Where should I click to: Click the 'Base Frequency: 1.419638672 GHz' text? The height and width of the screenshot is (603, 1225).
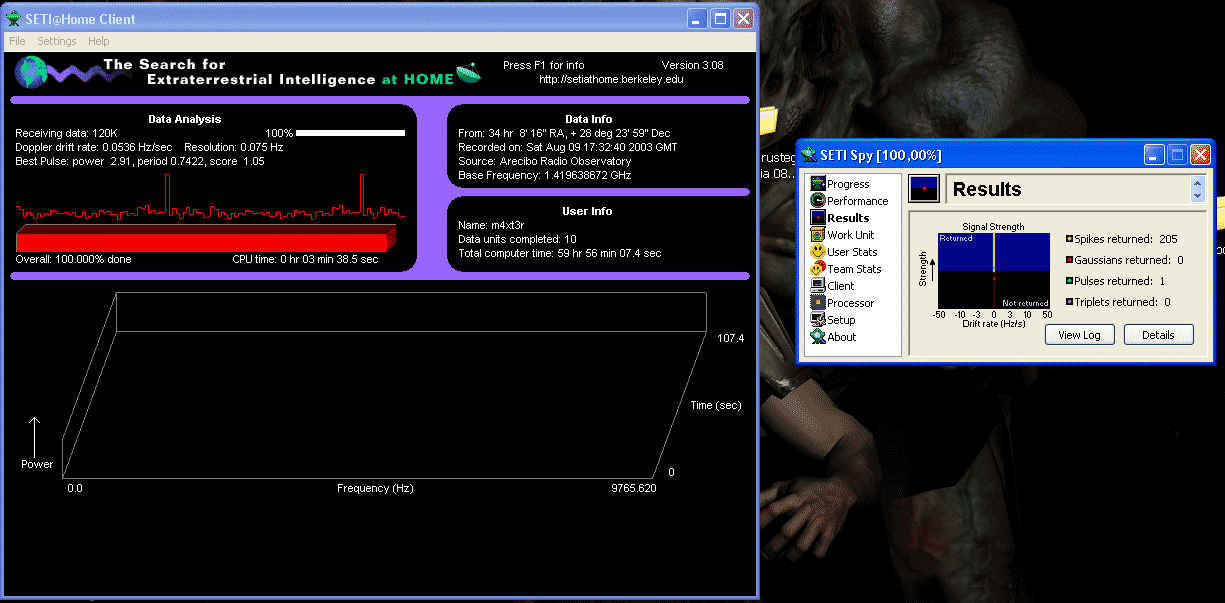[545, 175]
